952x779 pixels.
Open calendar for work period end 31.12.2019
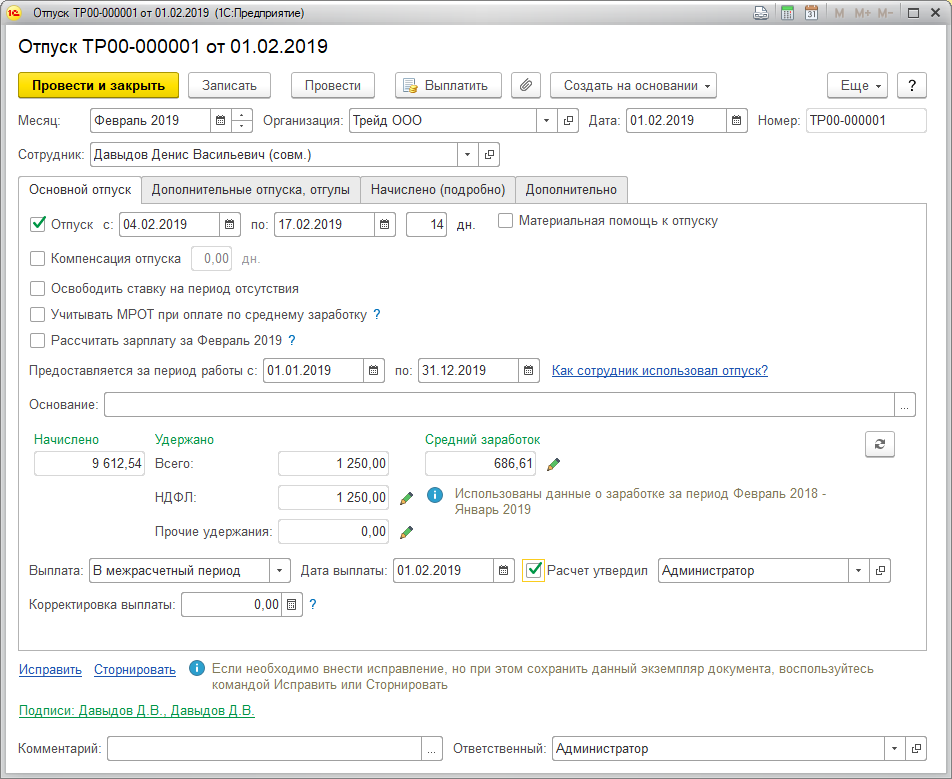click(x=528, y=370)
